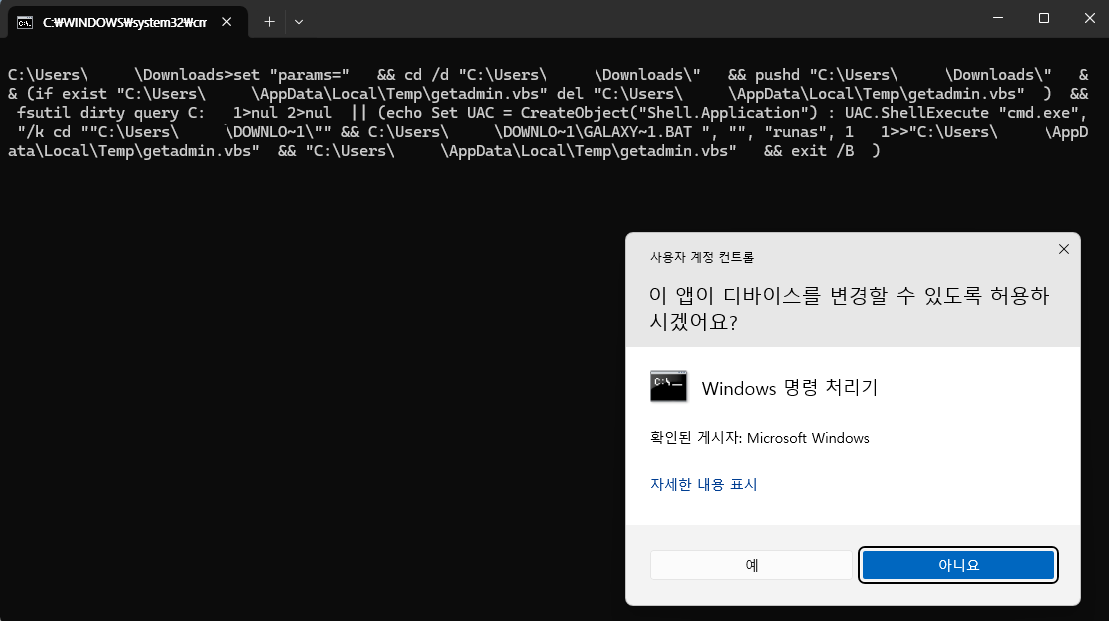The width and height of the screenshot is (1109, 621).
Task: Click the 확인된 게시자: Microsoft Windows text
Action: coord(760,438)
